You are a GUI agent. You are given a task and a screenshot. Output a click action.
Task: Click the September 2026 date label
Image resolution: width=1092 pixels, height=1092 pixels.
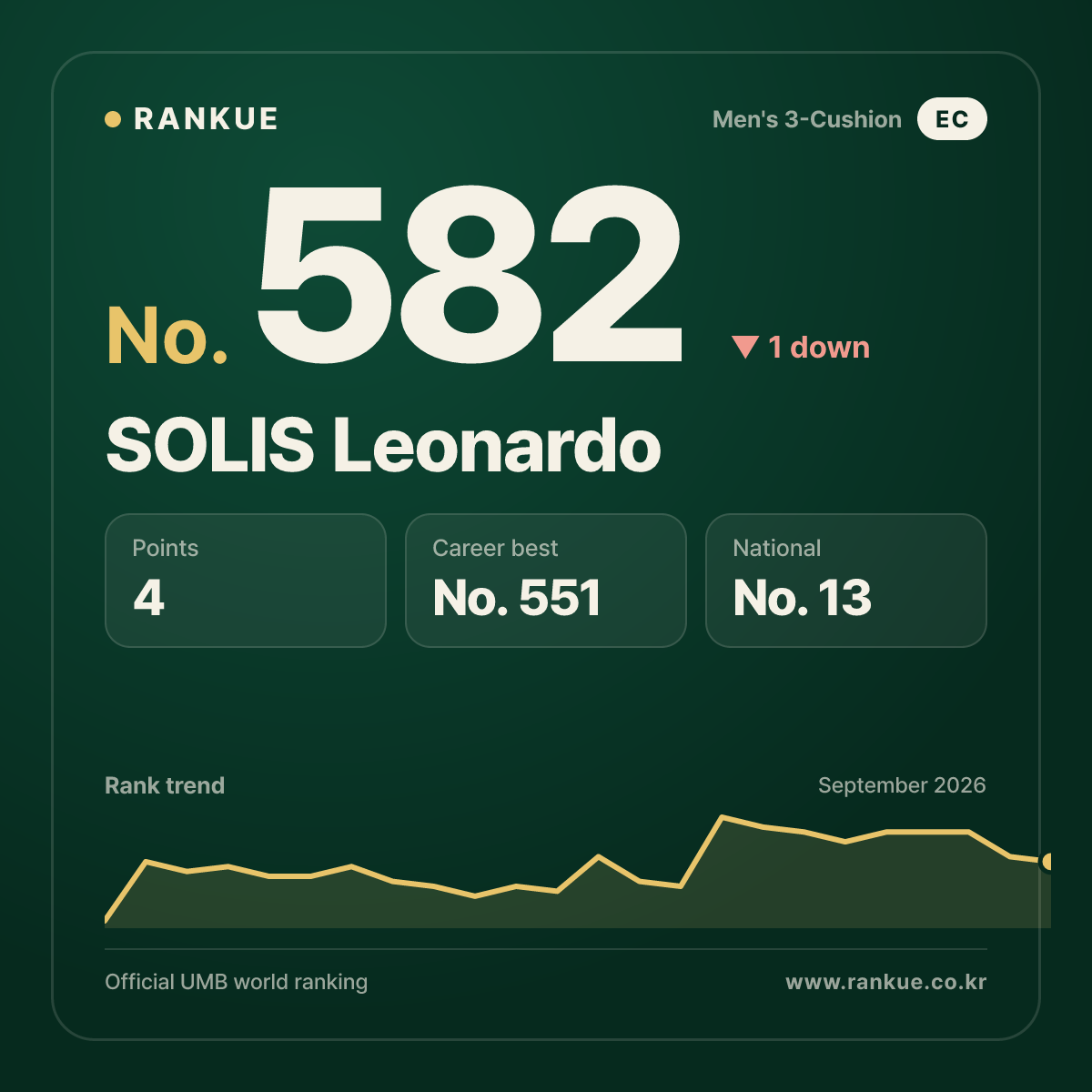click(902, 785)
